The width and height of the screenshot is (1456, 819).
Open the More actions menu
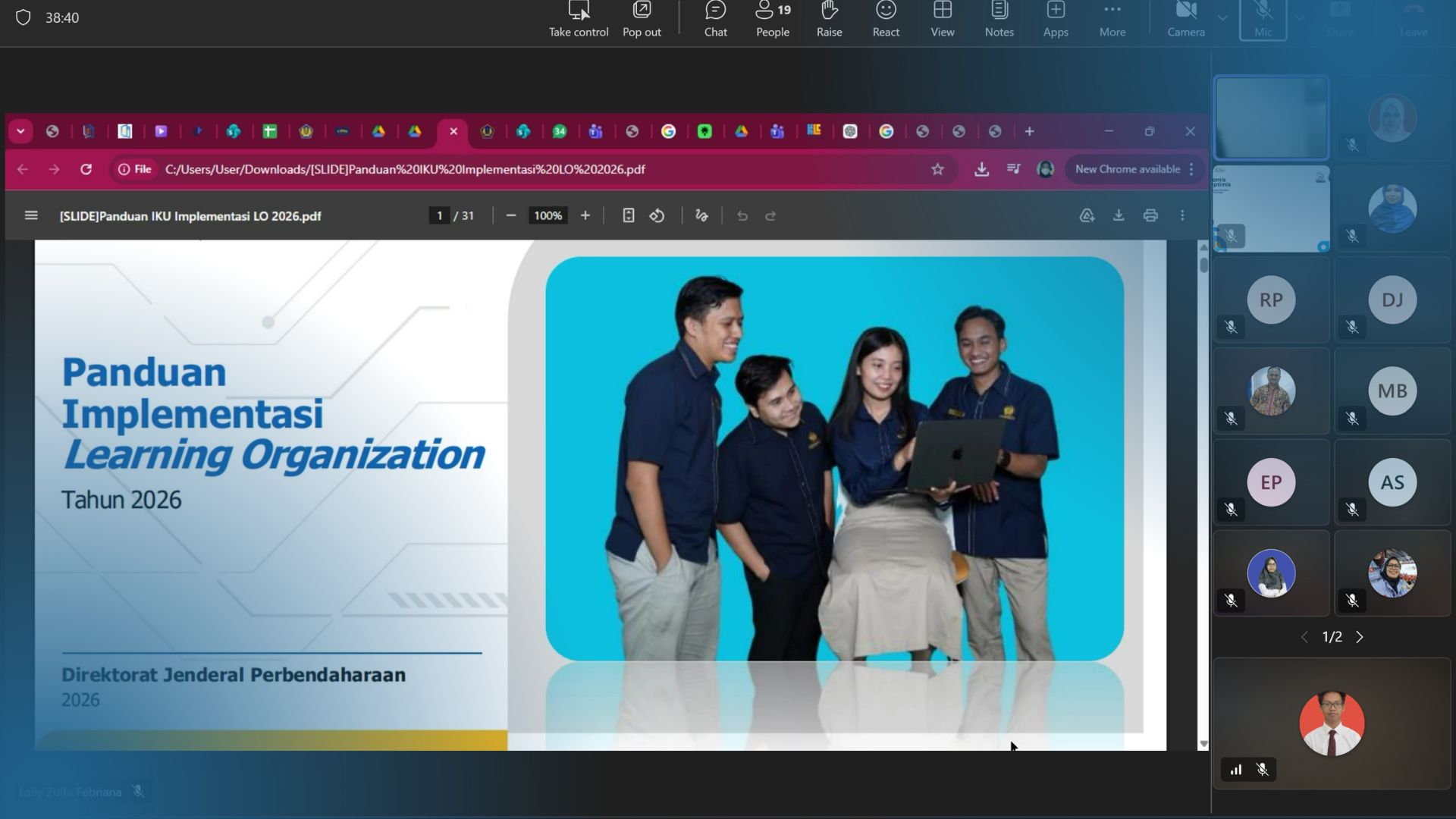(1112, 19)
